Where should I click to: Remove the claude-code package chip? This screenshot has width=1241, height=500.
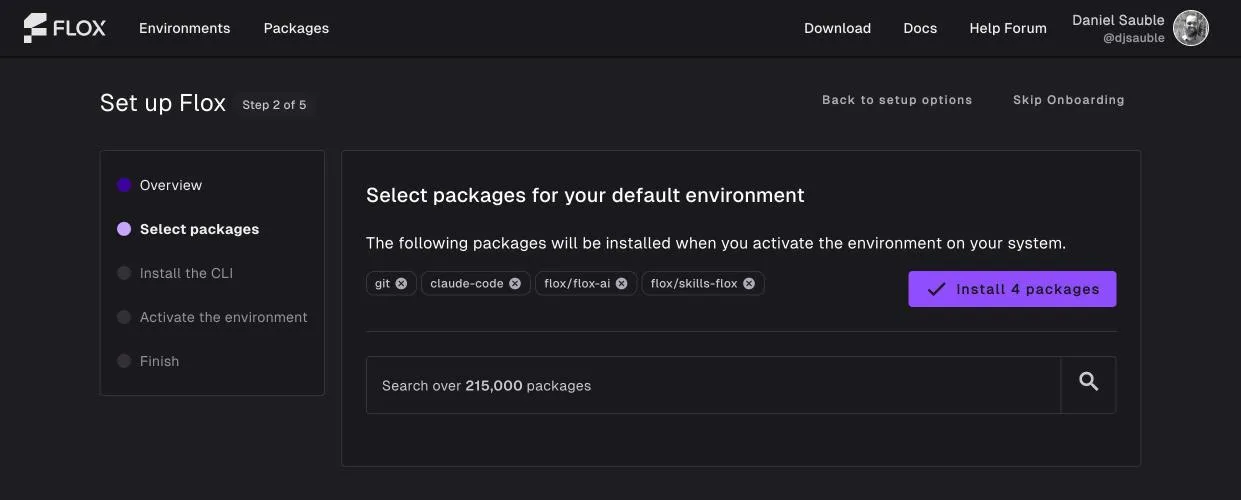point(515,284)
